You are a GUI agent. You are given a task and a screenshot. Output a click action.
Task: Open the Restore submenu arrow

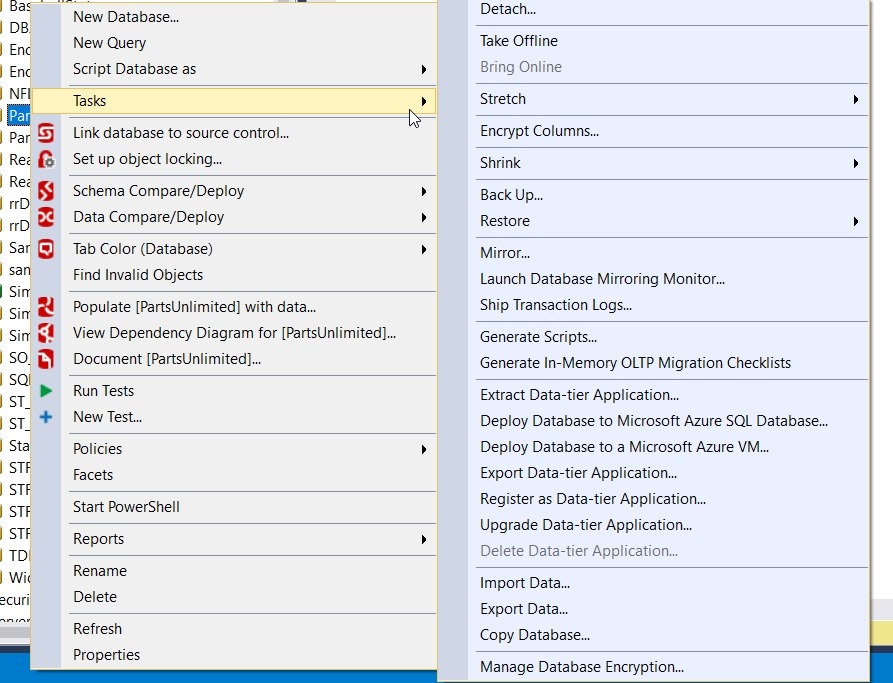pos(856,221)
